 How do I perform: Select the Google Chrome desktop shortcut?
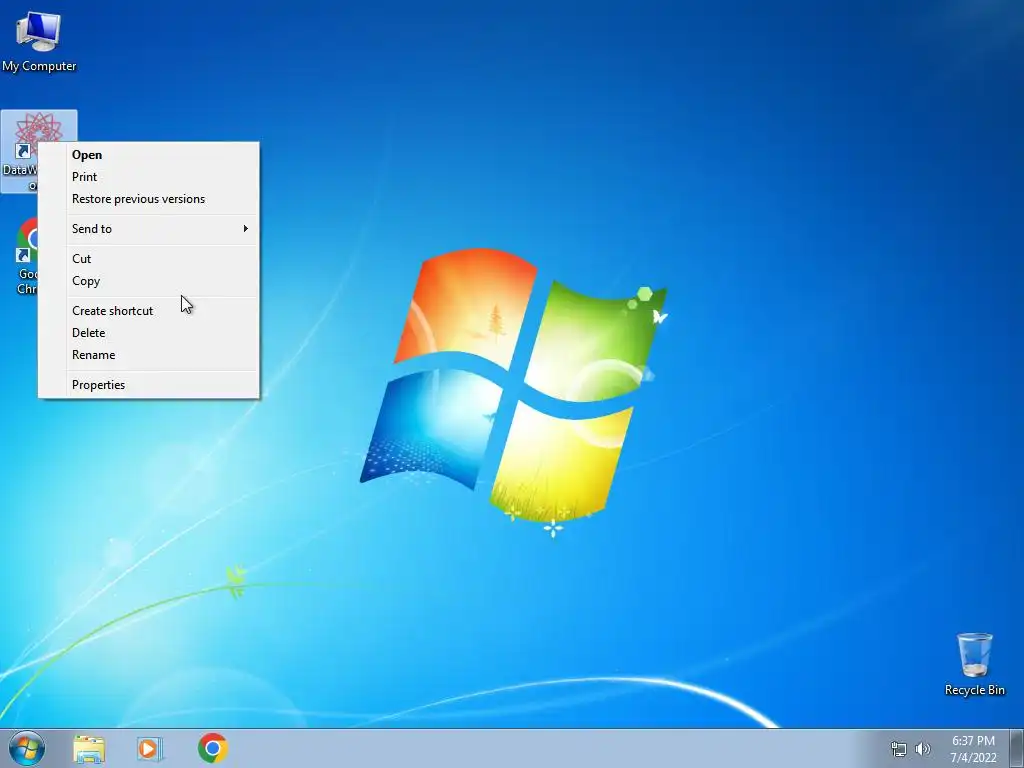coord(26,256)
